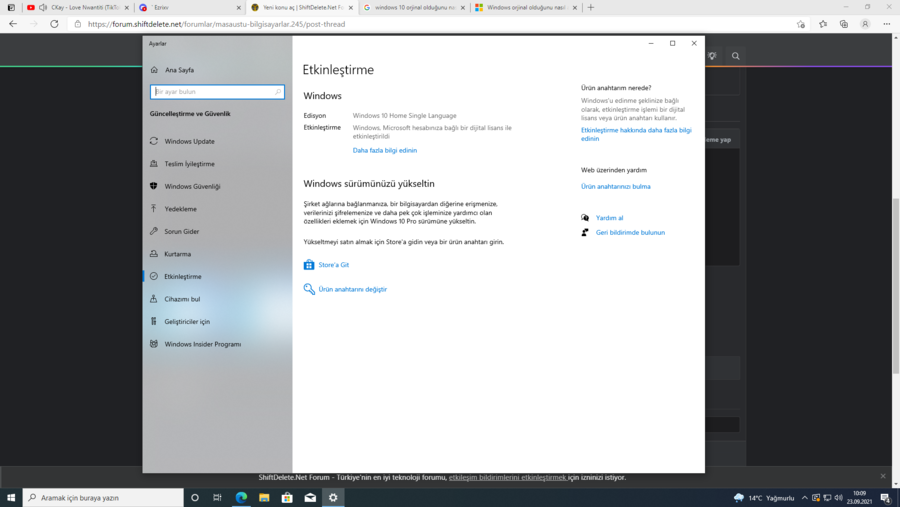900x507 pixels.
Task: Click the browser page vertical scrollbar
Action: click(896, 284)
